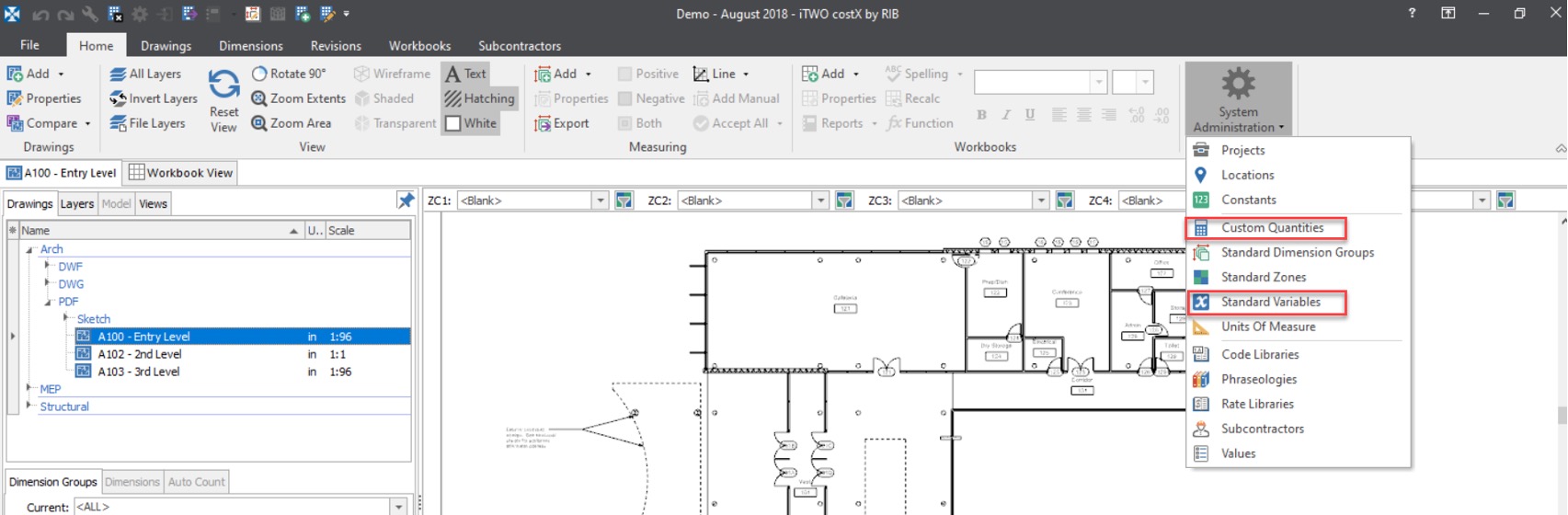Viewport: 1568px width, 515px height.
Task: Open Standard Dimension Groups
Action: pyautogui.click(x=1298, y=252)
